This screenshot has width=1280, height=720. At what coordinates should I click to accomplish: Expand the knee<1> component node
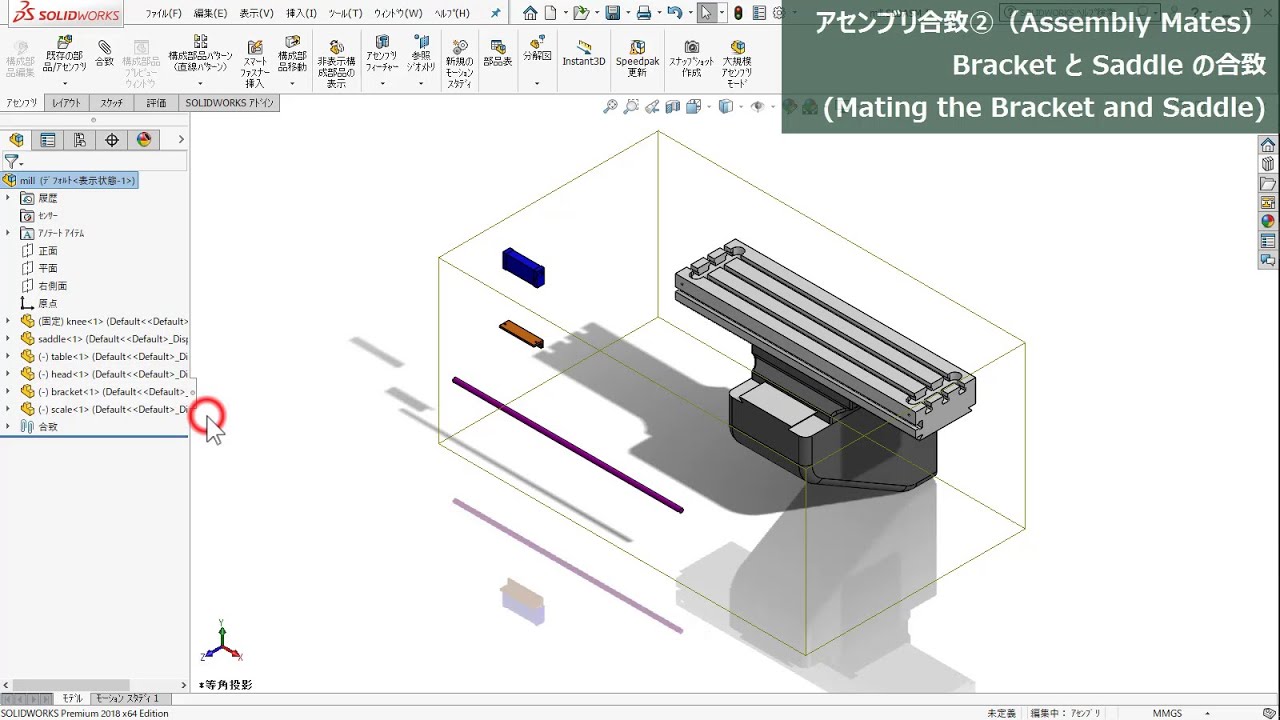coord(8,321)
